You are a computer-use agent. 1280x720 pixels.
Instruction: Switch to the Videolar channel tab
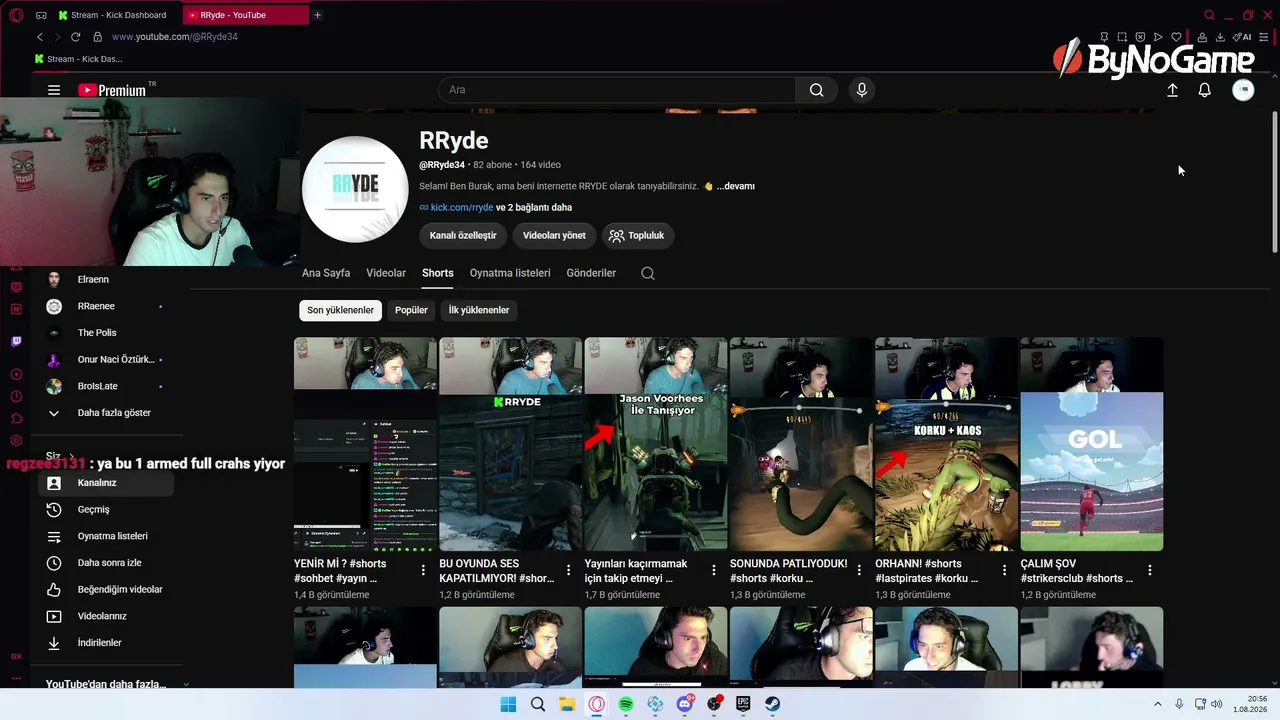[386, 273]
